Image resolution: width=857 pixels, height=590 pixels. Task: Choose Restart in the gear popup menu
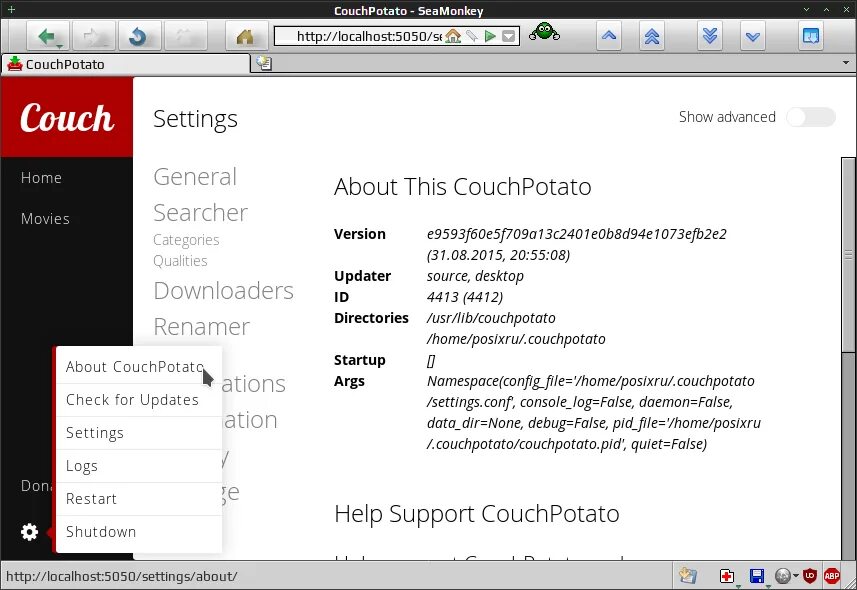click(139, 499)
